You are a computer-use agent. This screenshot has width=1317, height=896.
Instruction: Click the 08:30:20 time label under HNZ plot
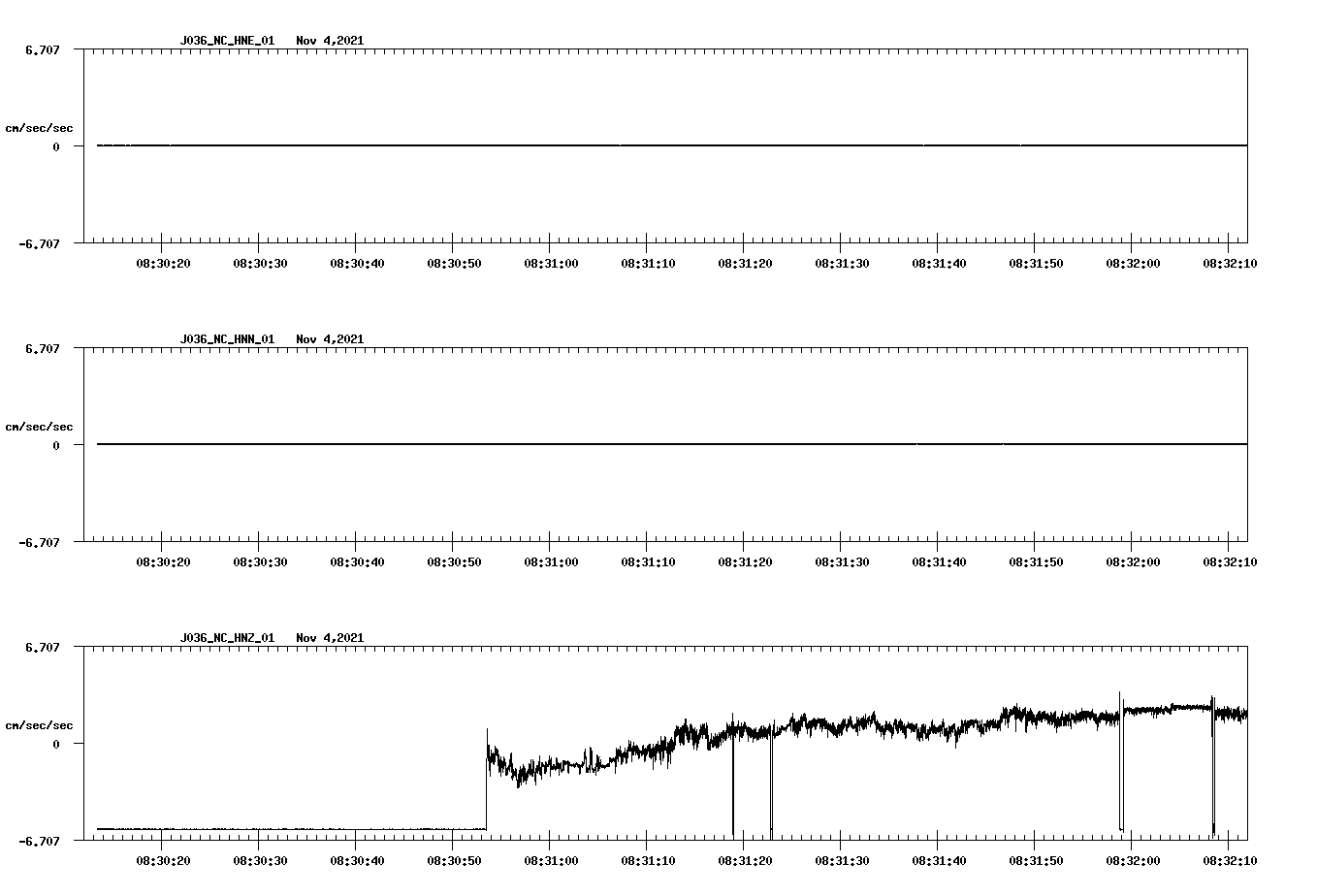163,860
